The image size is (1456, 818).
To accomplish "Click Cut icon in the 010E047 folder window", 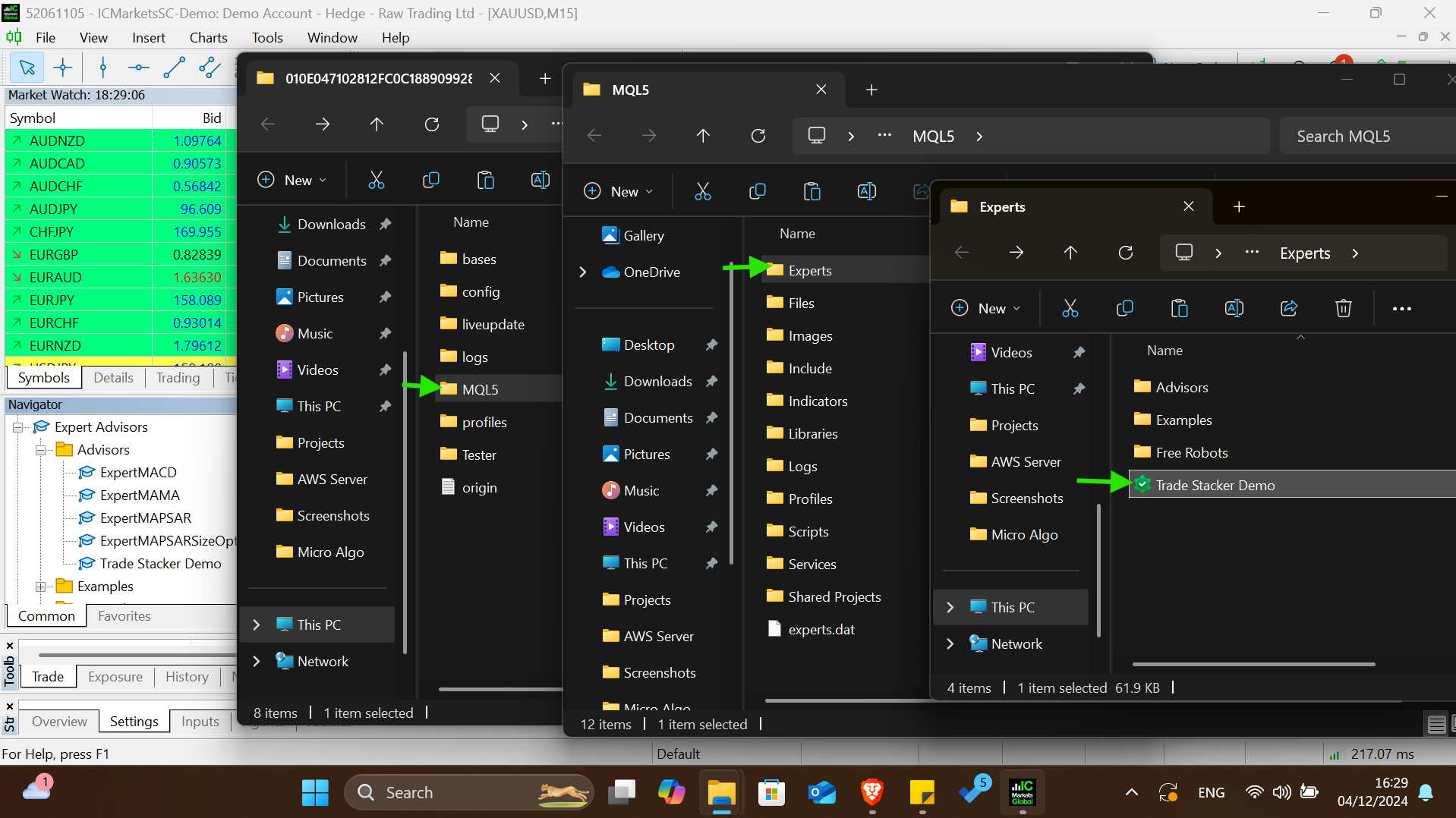I will point(377,181).
